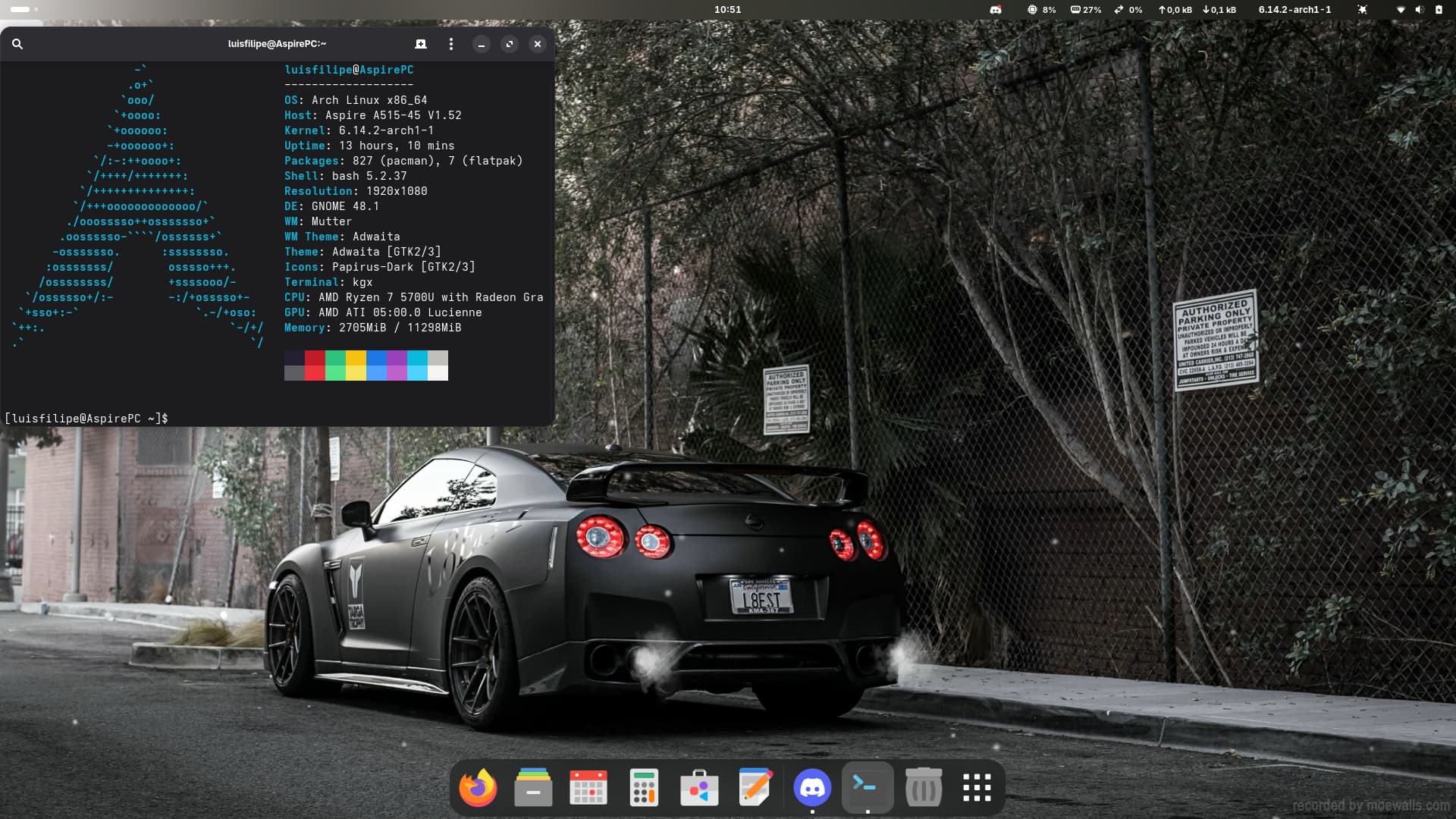Open the Wi-Fi network indicator

1401,10
